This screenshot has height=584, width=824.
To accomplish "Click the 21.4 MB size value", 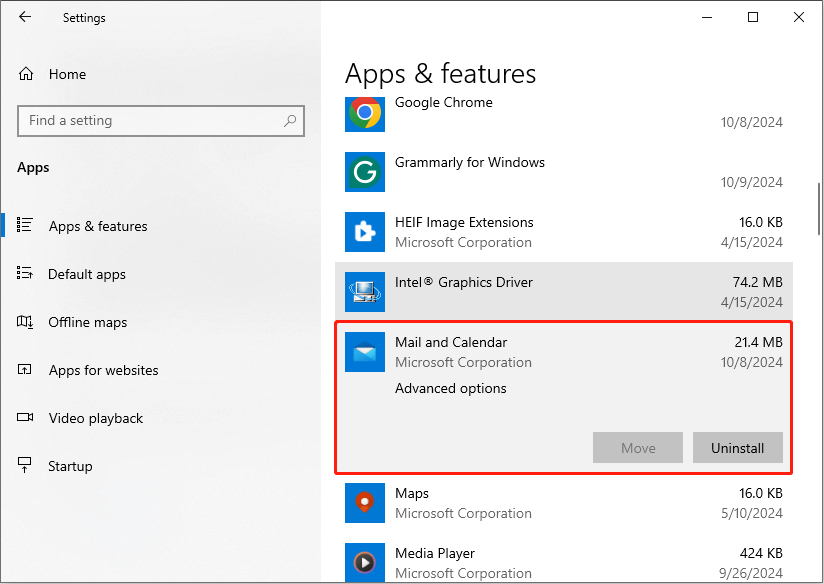I will [759, 342].
